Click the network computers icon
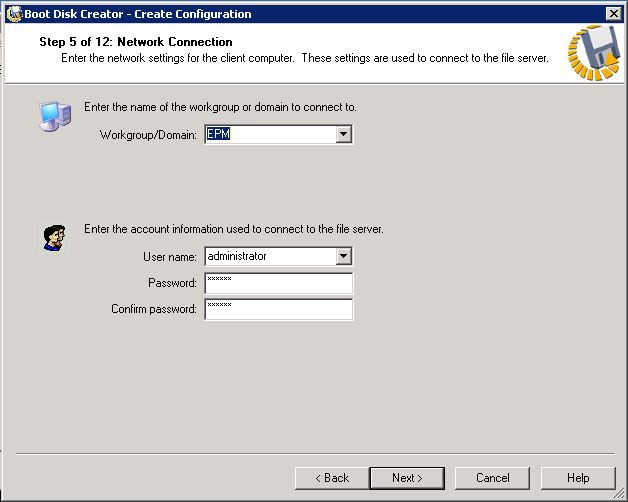This screenshot has width=628, height=502. pos(55,117)
